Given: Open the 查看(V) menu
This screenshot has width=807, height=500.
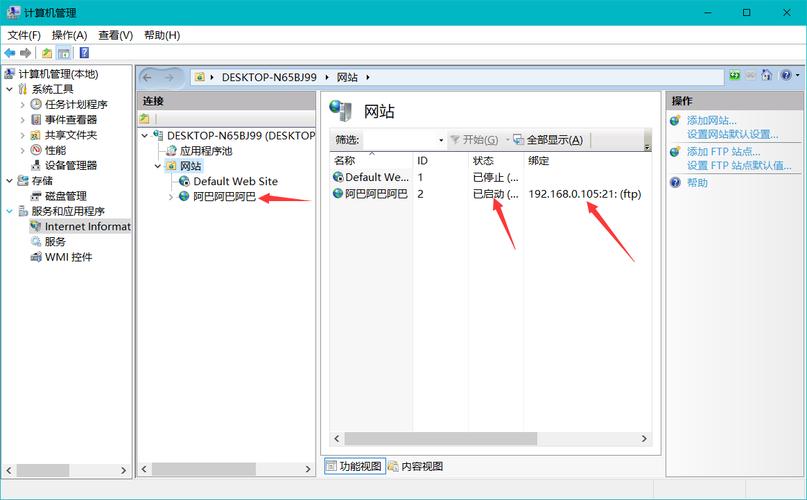Looking at the screenshot, I should pyautogui.click(x=114, y=35).
